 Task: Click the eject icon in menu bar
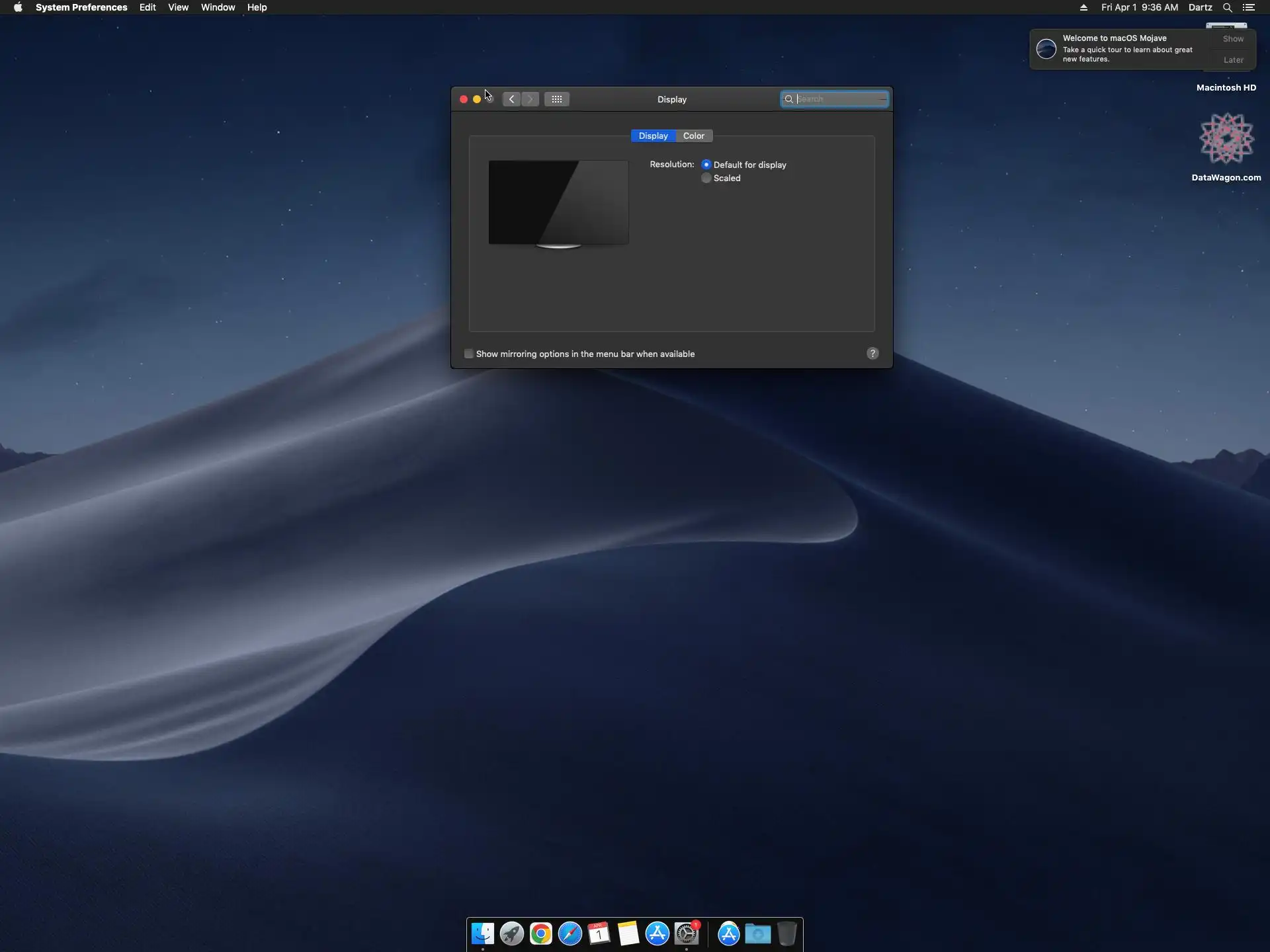pos(1083,7)
